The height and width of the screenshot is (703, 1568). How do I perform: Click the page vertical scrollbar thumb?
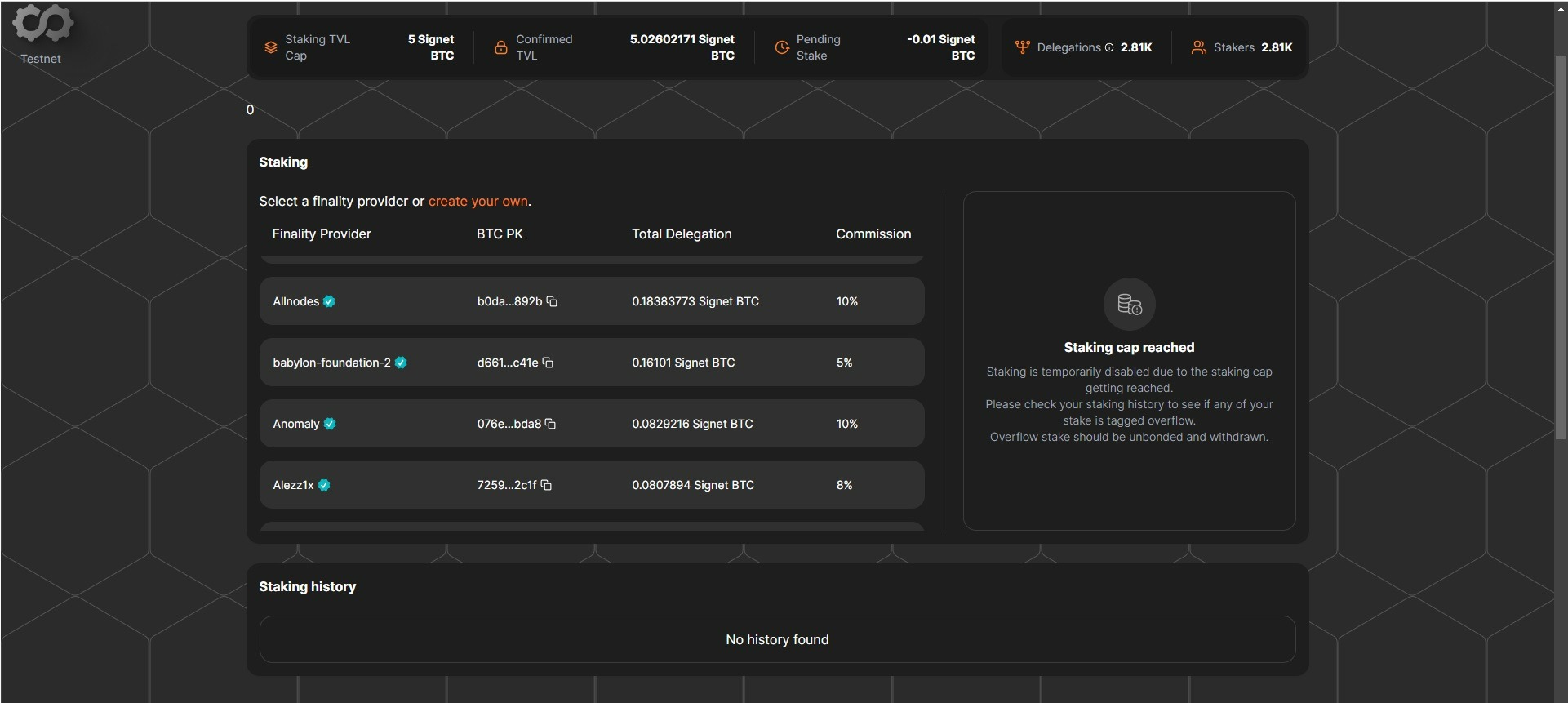click(1561, 247)
